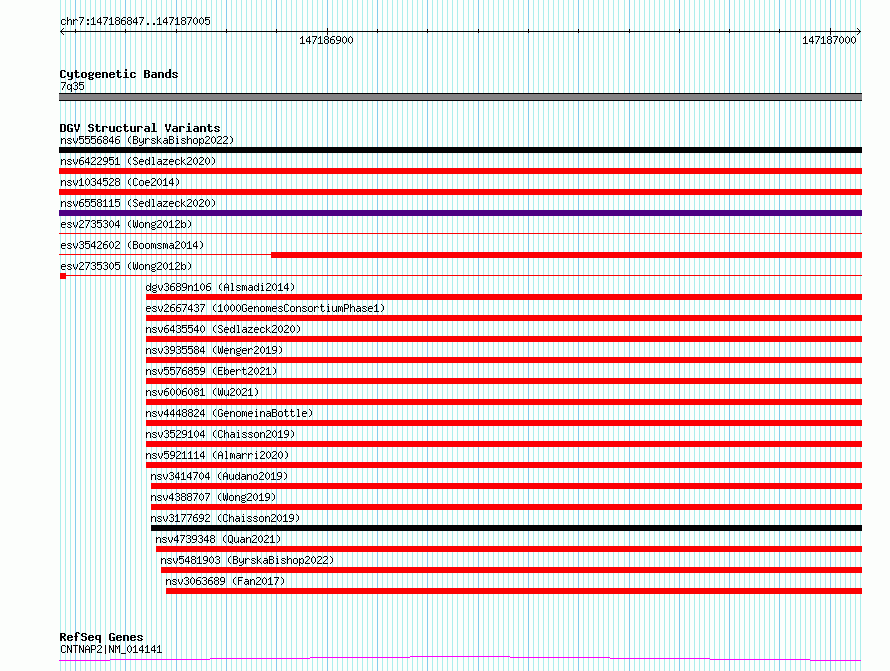Click the black bar under nsv5556846

coord(460,150)
